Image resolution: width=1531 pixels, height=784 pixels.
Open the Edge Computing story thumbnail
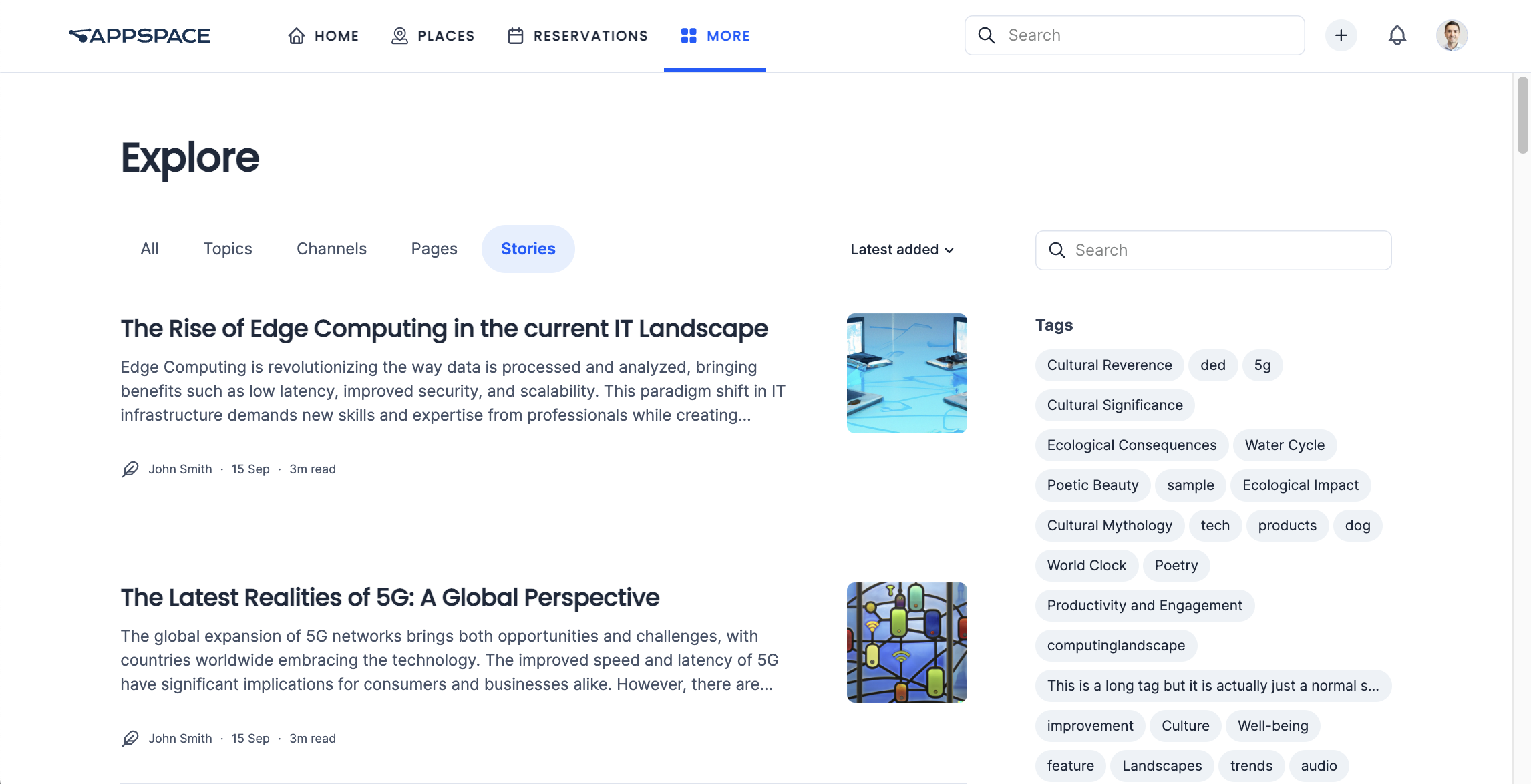(x=907, y=373)
